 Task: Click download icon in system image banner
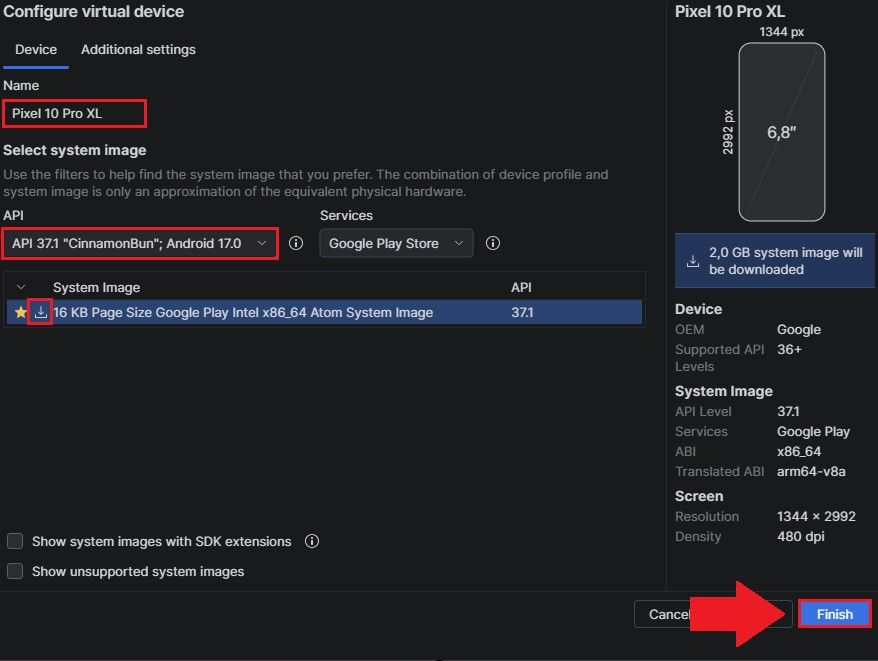[x=693, y=261]
